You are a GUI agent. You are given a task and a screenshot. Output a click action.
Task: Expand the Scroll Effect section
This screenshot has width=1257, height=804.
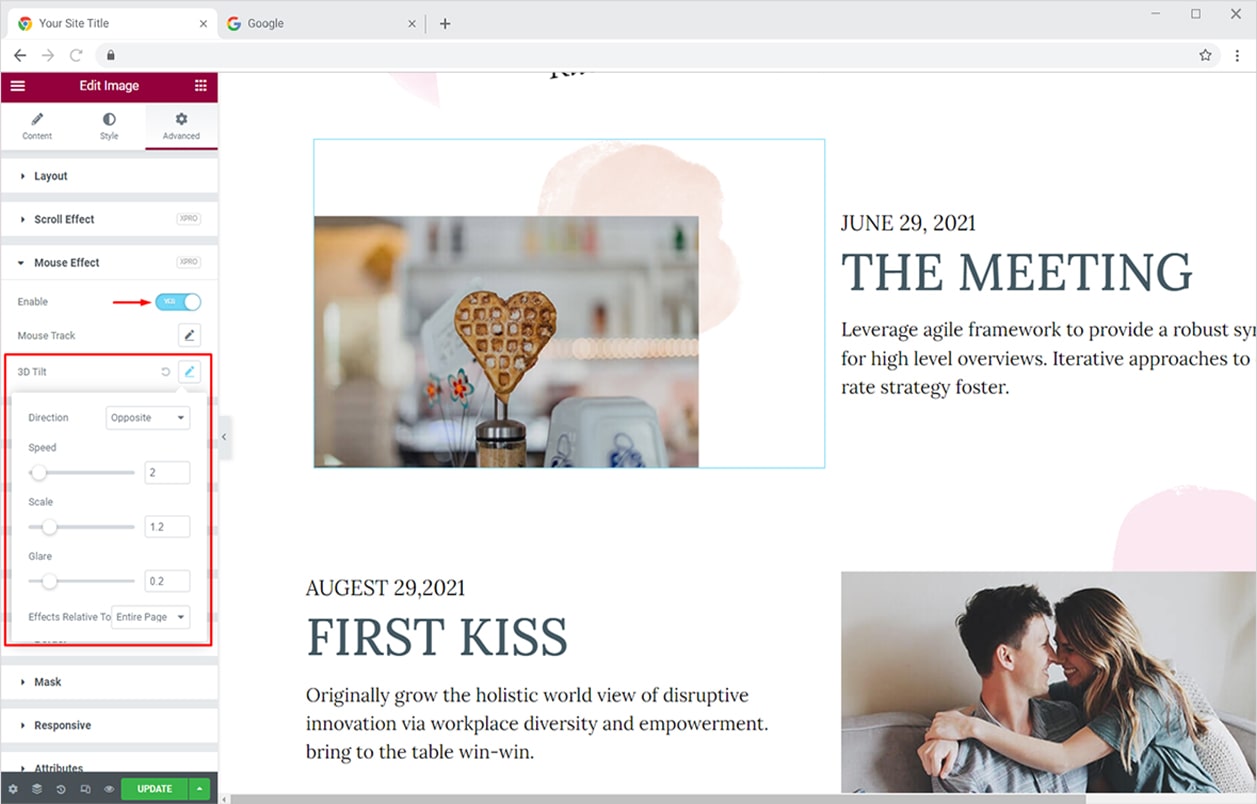(109, 219)
